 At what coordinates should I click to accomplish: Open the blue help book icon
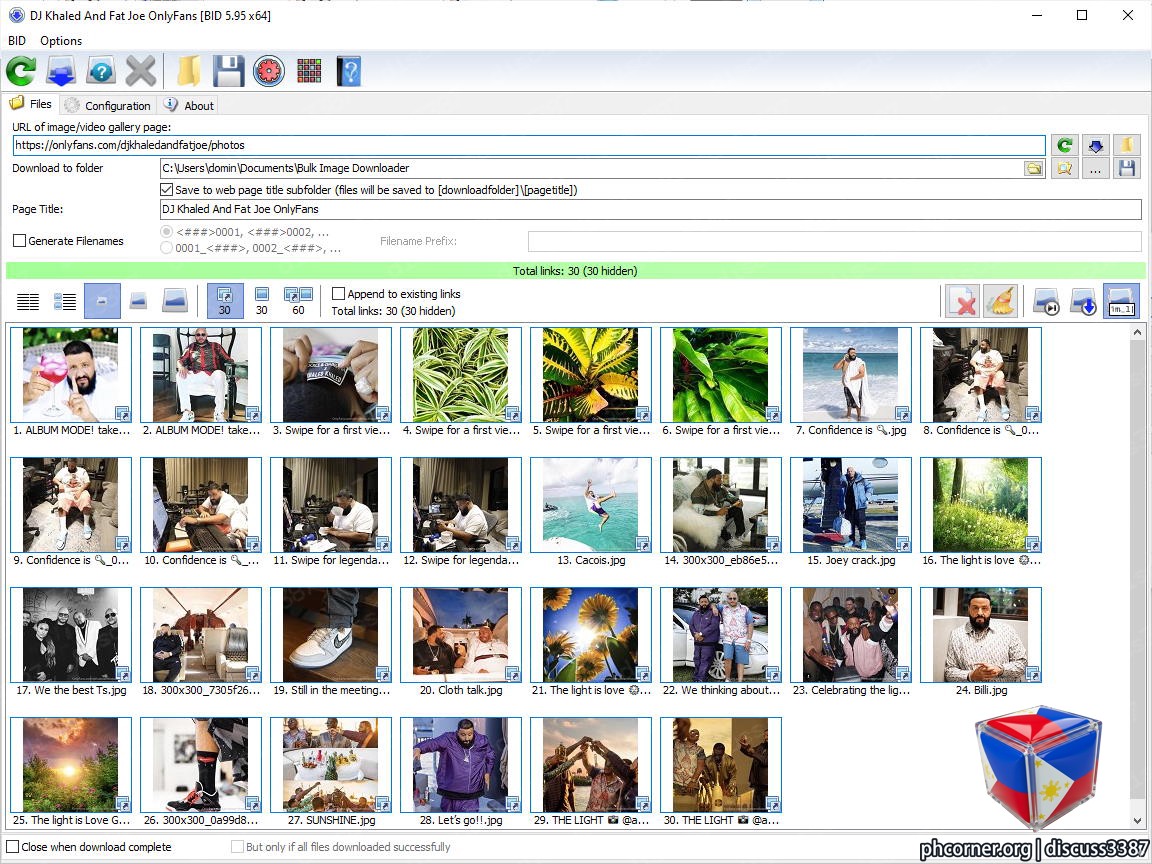pos(349,71)
